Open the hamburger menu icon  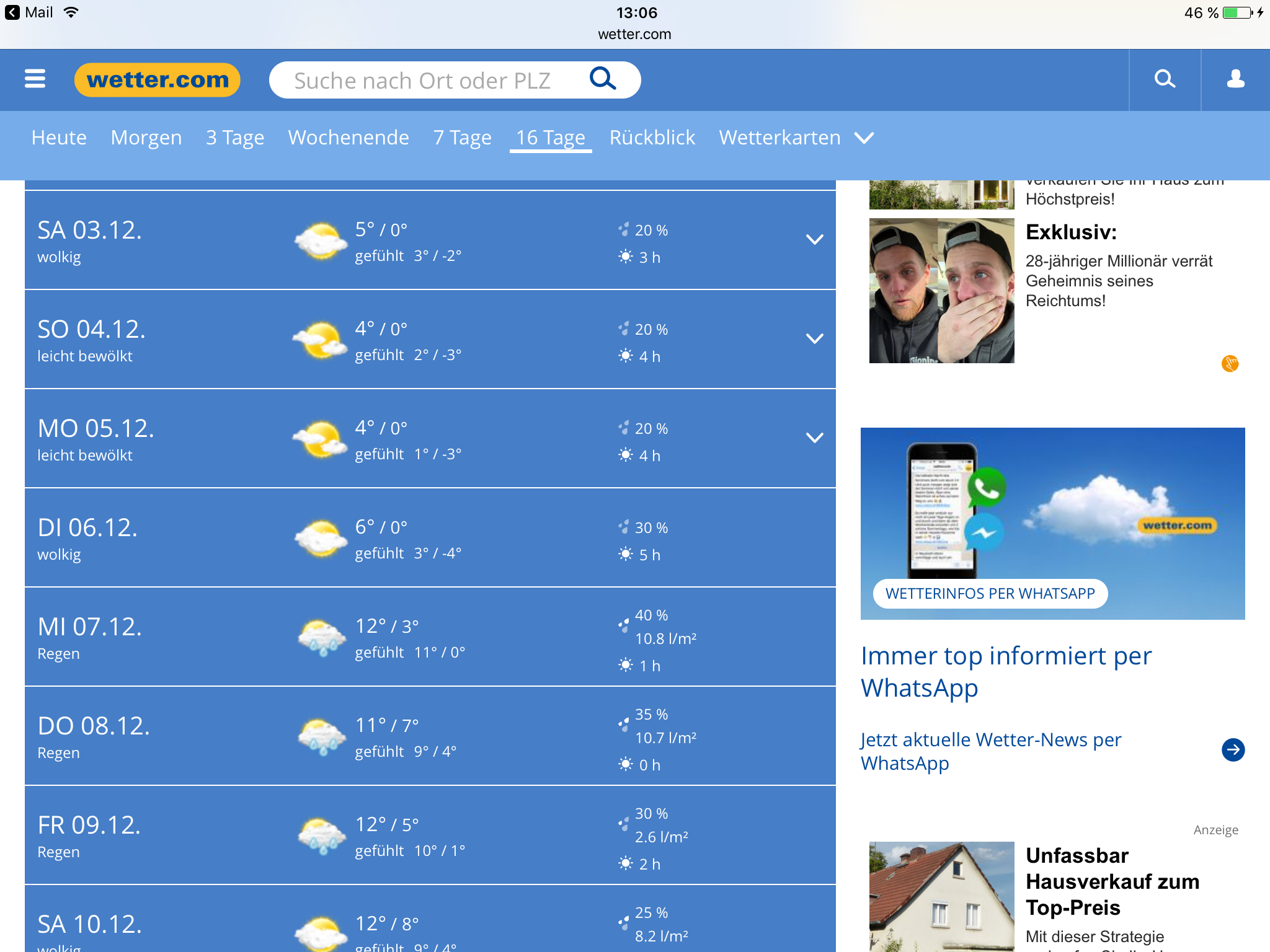point(35,79)
